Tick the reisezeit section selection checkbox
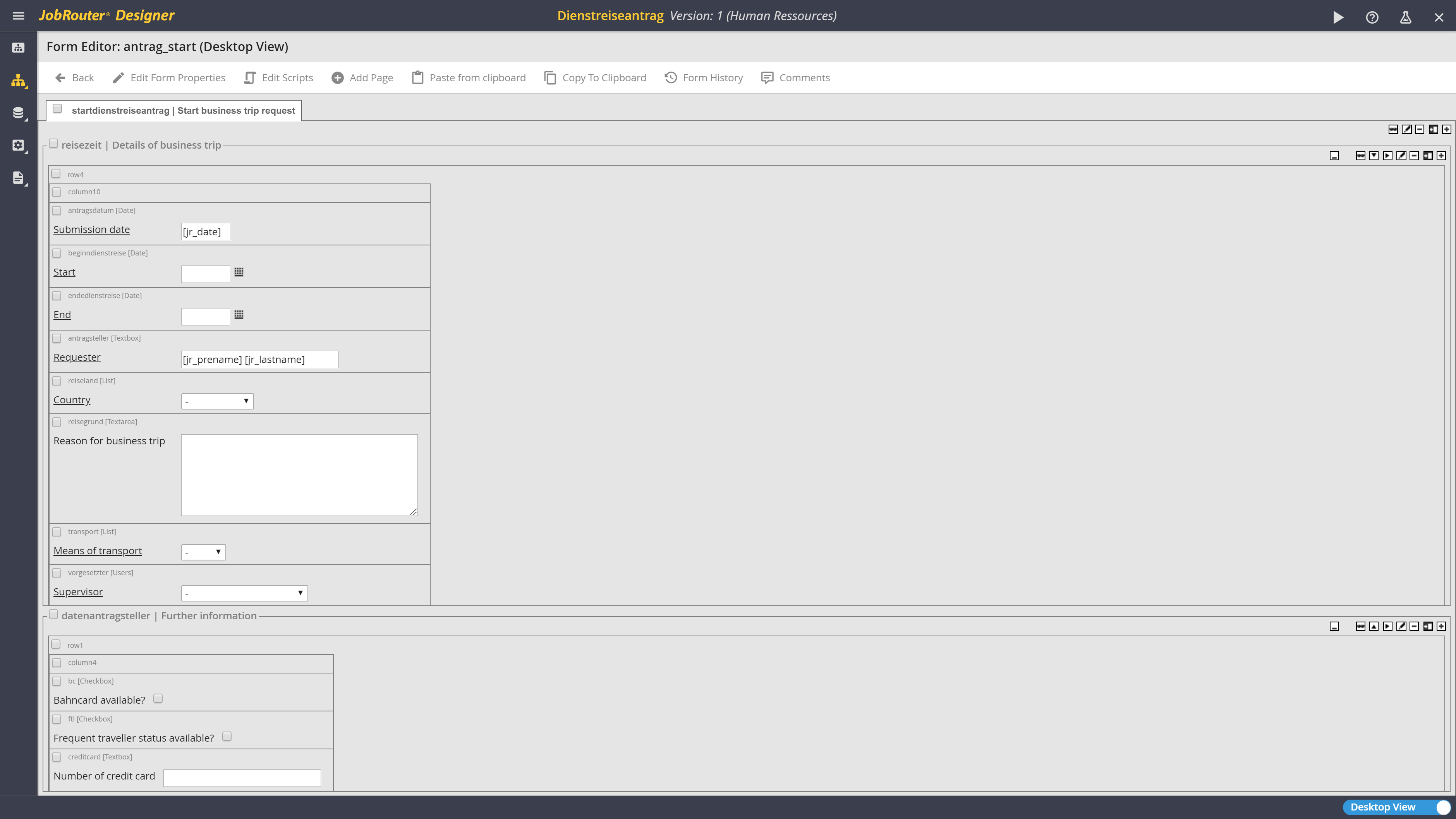 pos(54,144)
